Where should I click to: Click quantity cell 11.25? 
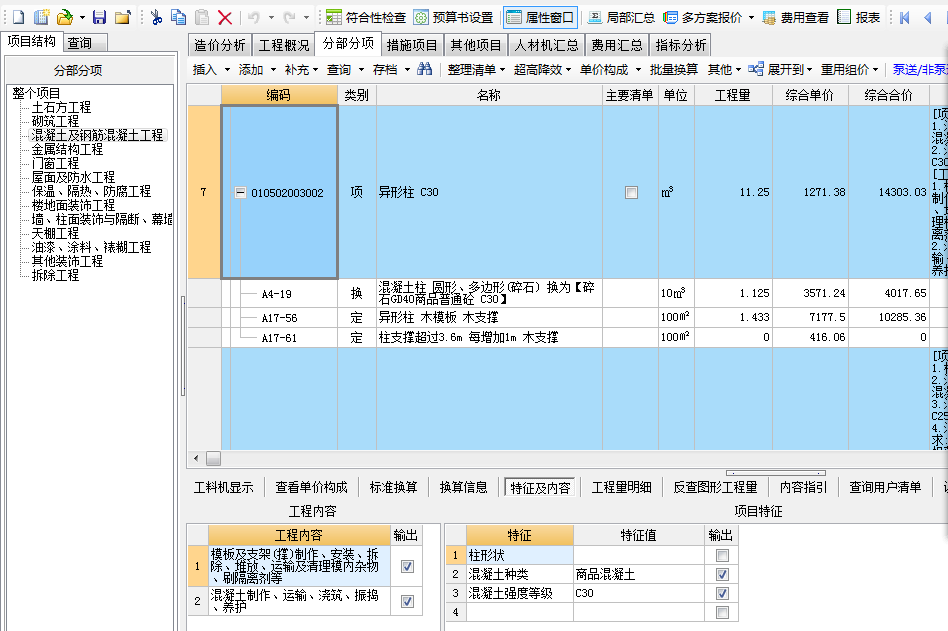tap(733, 192)
